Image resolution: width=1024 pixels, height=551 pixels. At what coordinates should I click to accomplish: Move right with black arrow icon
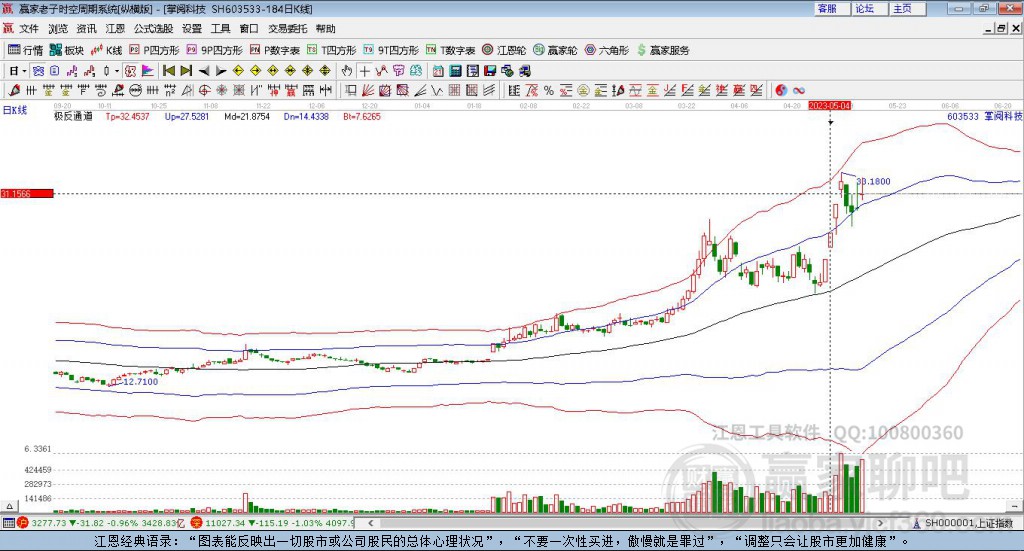click(221, 71)
